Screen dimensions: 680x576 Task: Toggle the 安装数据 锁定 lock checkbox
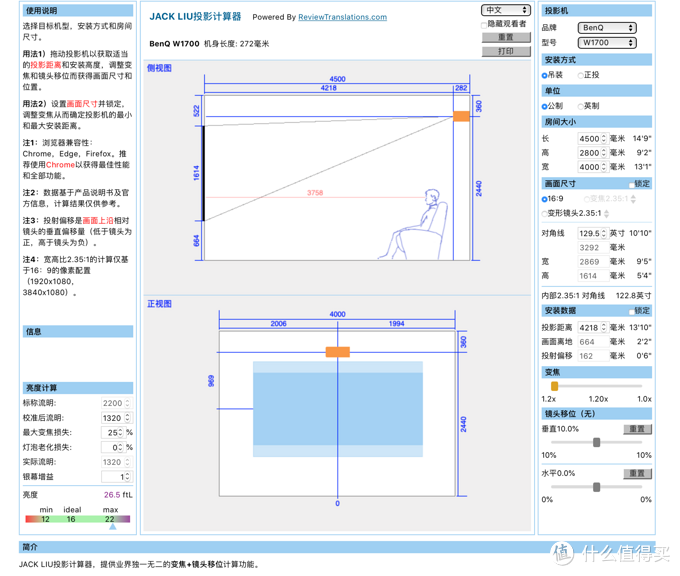coord(632,311)
